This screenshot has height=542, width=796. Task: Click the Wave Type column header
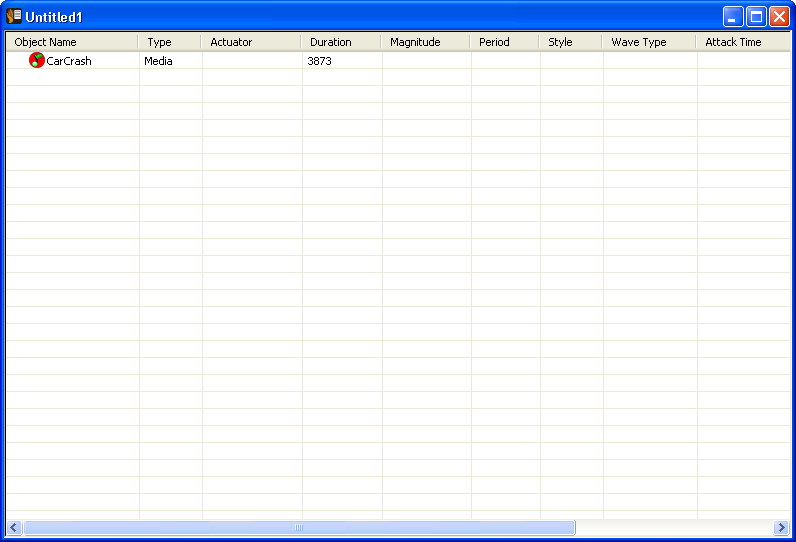(649, 42)
